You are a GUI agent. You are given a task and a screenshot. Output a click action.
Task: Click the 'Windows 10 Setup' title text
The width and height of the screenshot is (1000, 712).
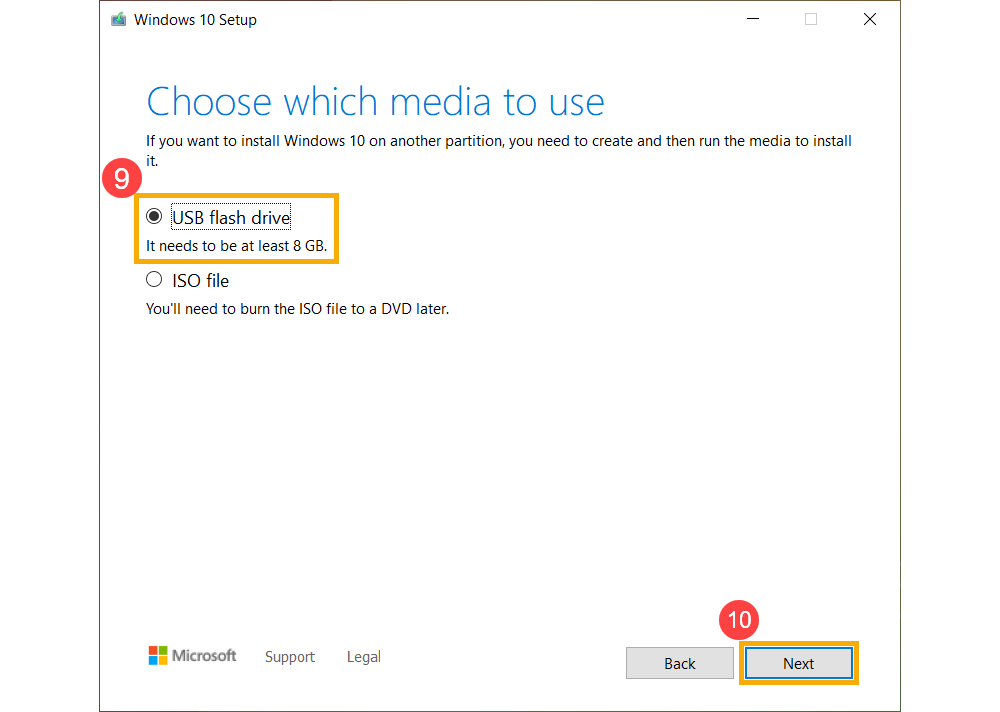[195, 20]
